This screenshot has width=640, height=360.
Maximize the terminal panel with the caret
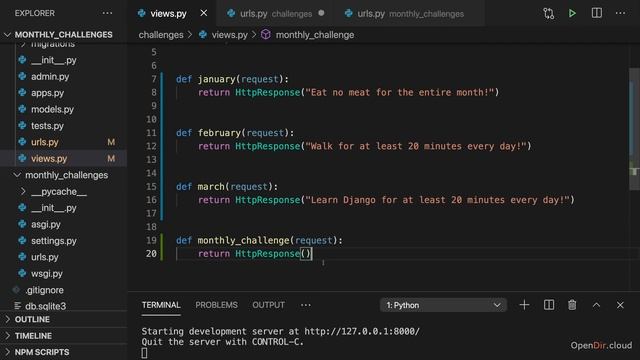(596, 305)
